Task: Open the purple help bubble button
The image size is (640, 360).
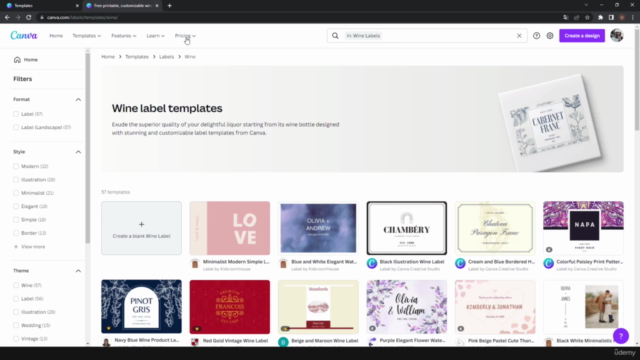Action: click(x=621, y=336)
